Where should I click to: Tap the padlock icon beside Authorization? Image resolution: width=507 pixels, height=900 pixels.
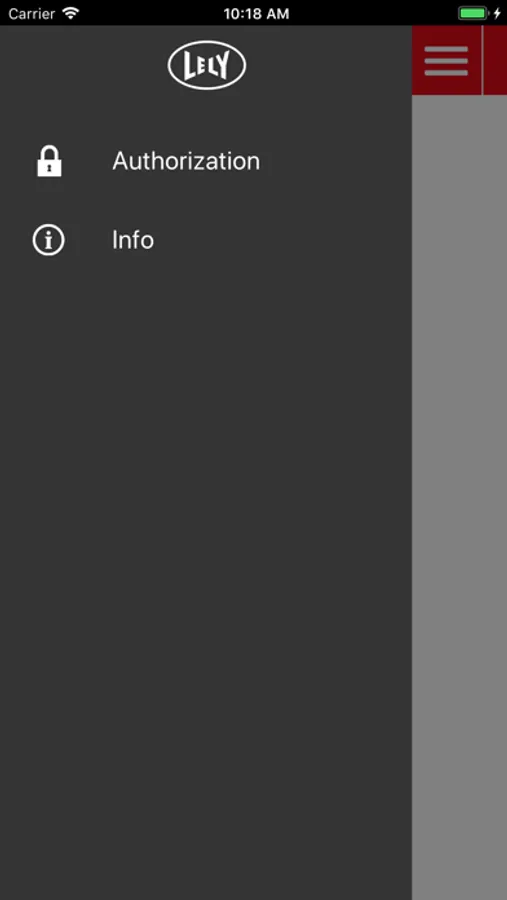49,161
